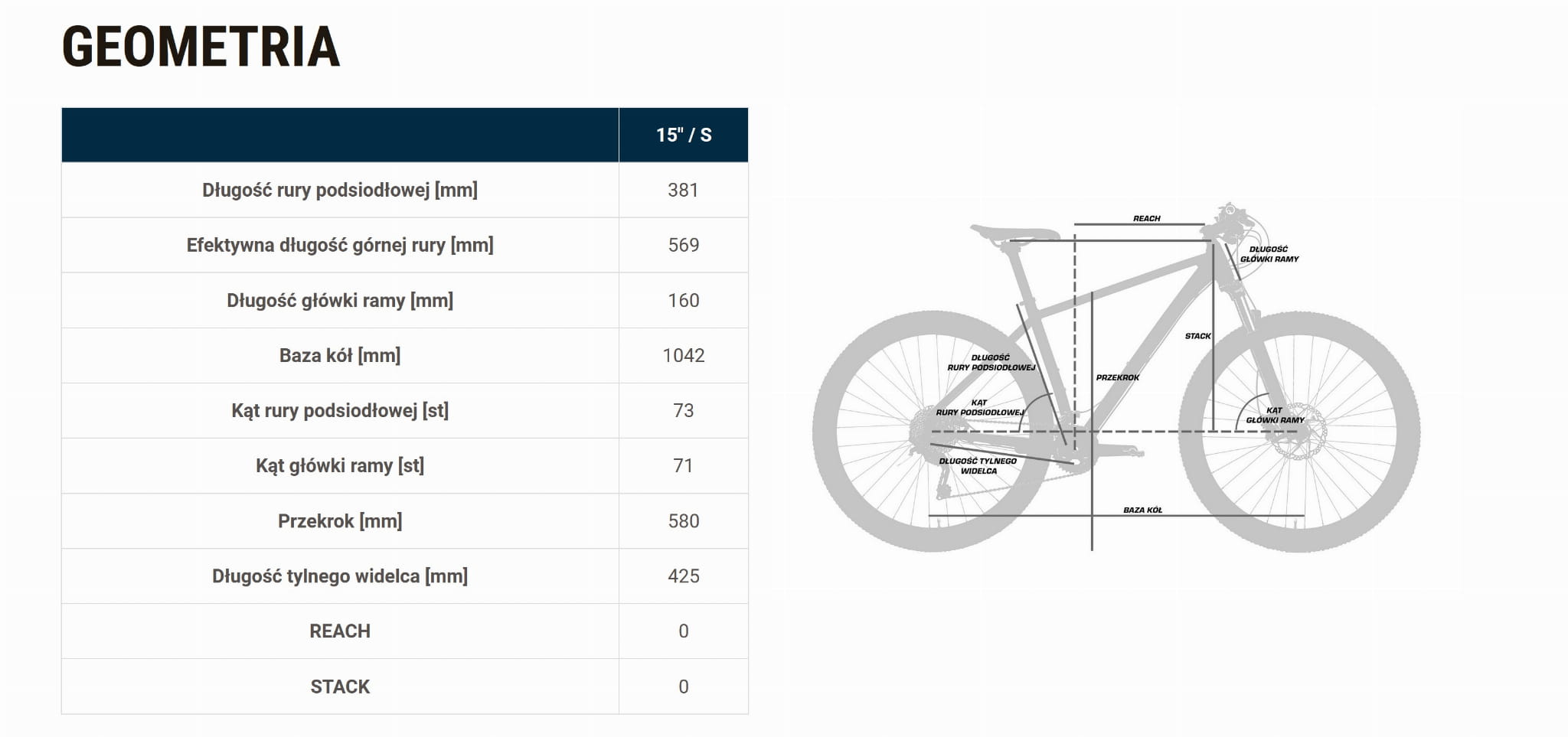Select the top tube value 569

683,245
